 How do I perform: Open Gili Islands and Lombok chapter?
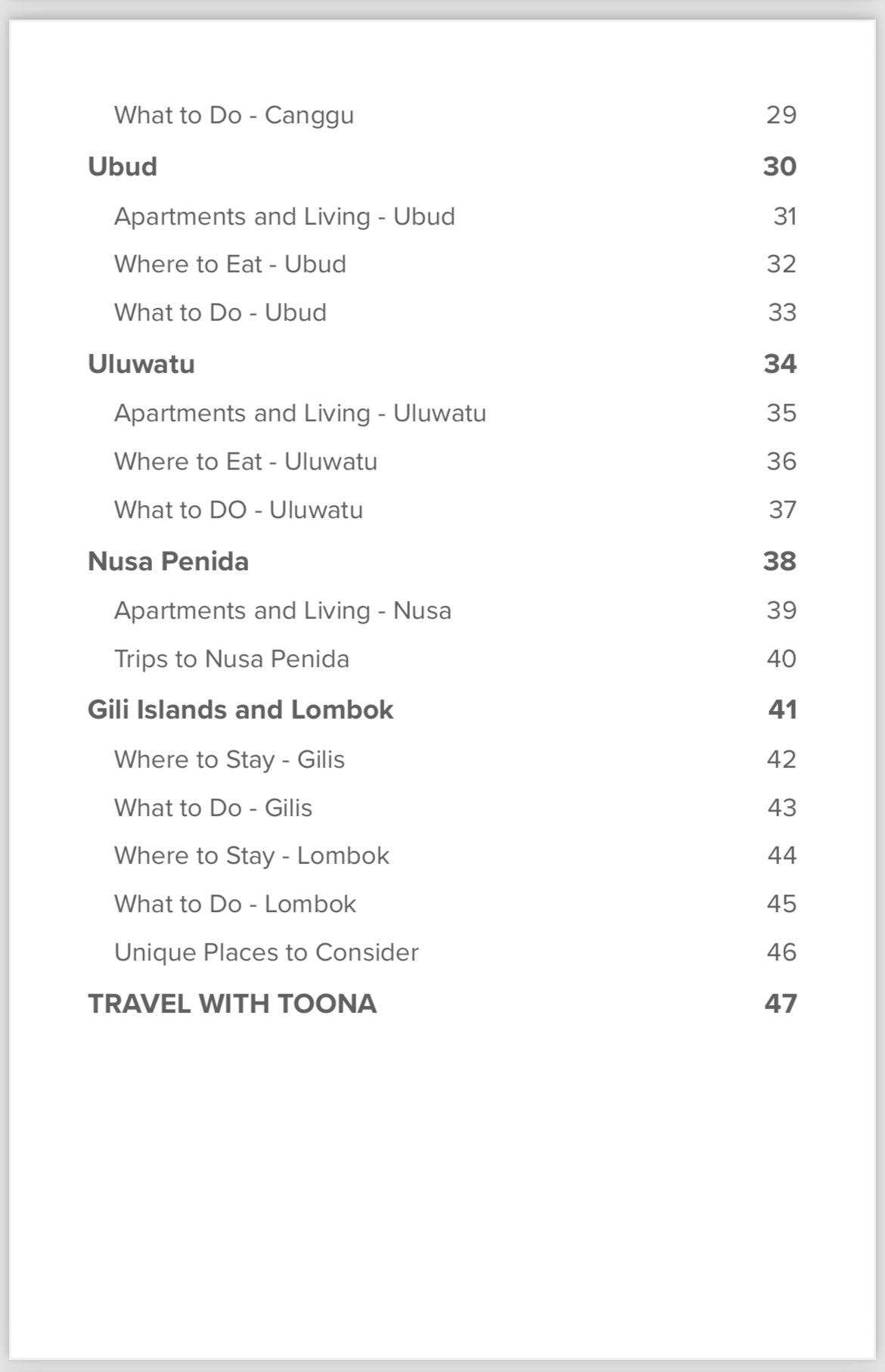pyautogui.click(x=241, y=709)
